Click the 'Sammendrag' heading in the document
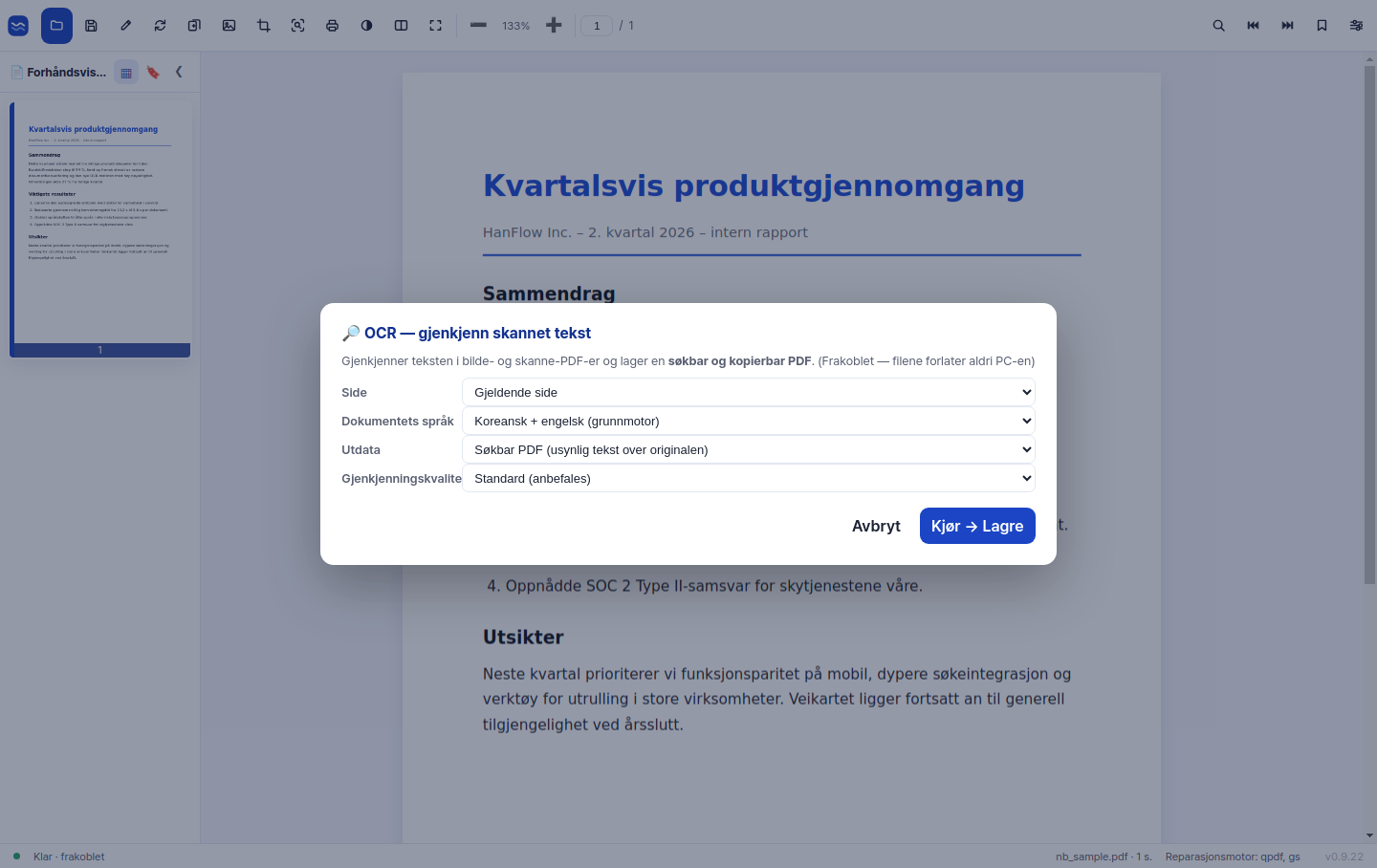This screenshot has width=1377, height=868. pos(549,293)
